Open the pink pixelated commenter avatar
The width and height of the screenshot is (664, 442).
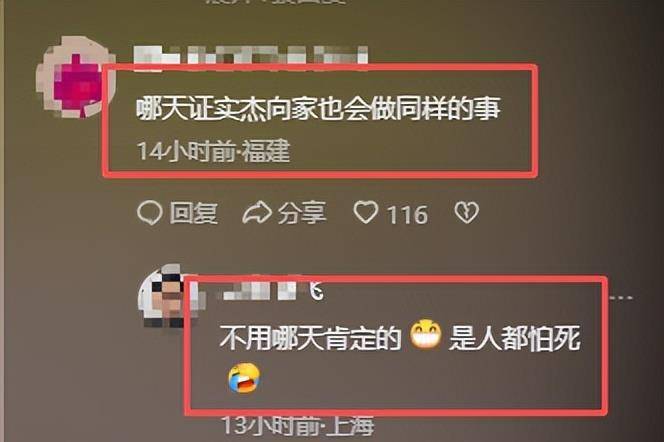pyautogui.click(x=75, y=77)
